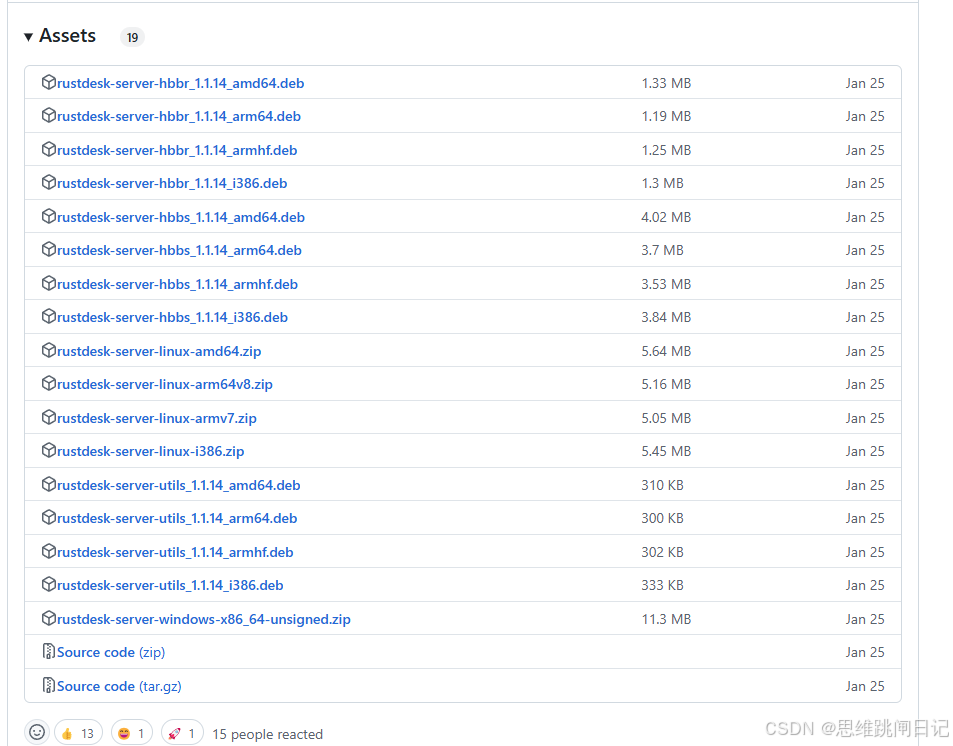Select the 11.3 MB size value

point(666,619)
